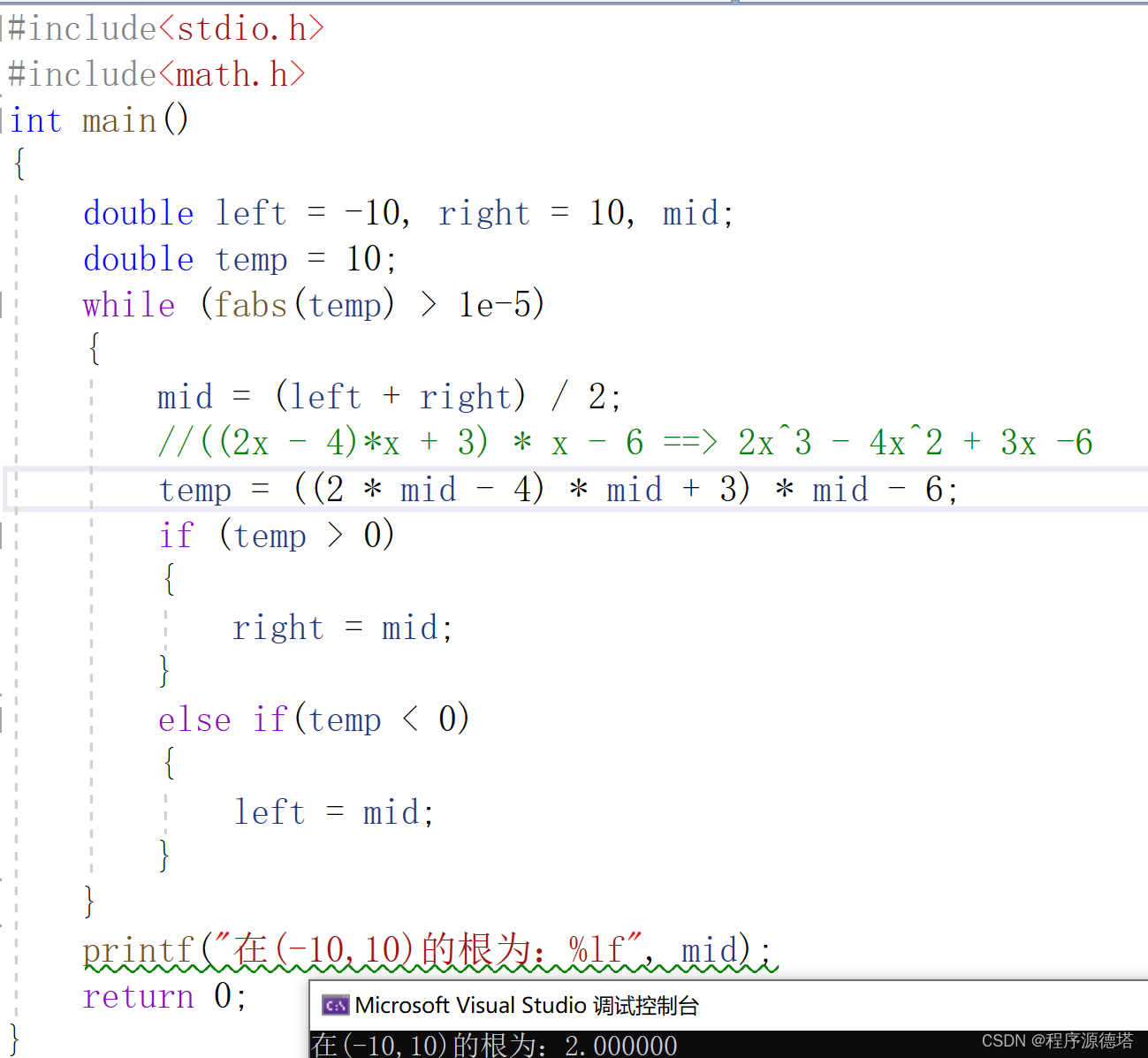Screen dimensions: 1148x1058
Task: Click the 'double temp = 10;' line
Action: [240, 259]
